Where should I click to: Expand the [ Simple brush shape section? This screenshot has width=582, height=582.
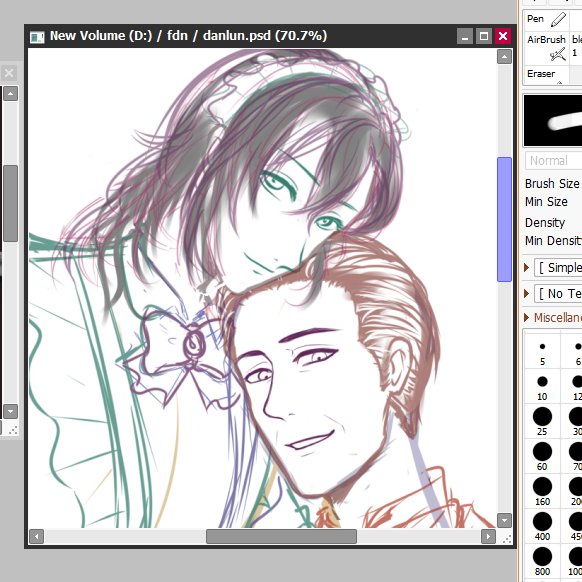click(x=526, y=268)
